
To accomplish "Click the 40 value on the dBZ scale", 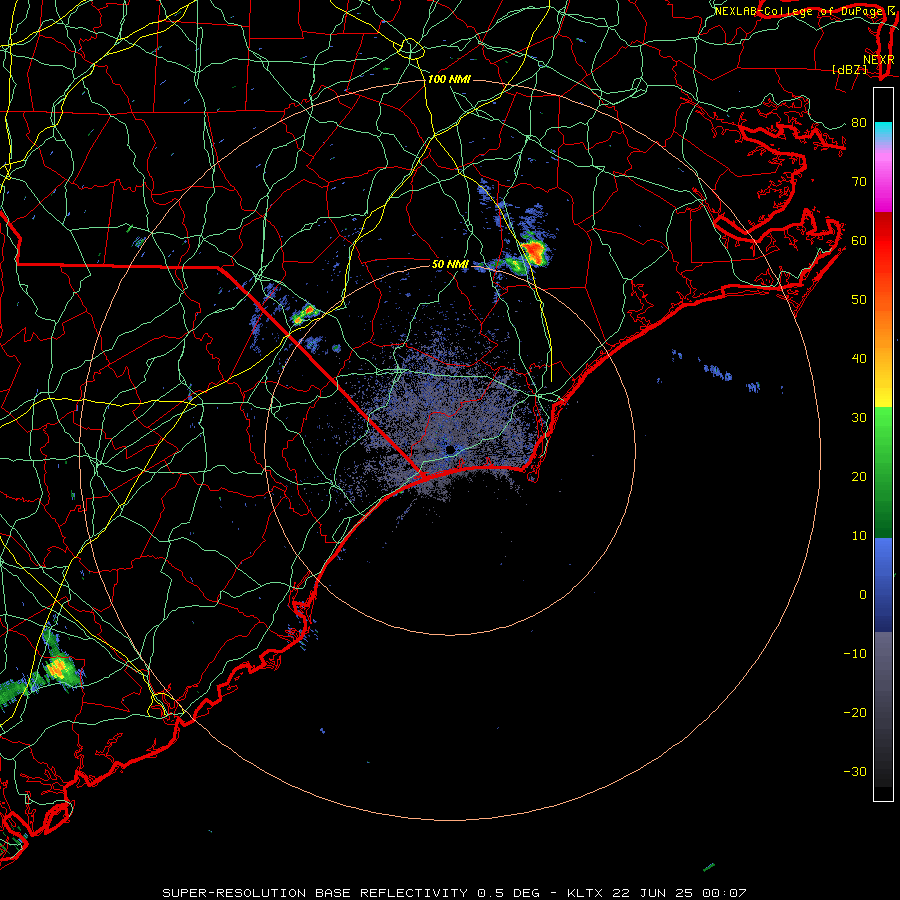I will pyautogui.click(x=859, y=359).
